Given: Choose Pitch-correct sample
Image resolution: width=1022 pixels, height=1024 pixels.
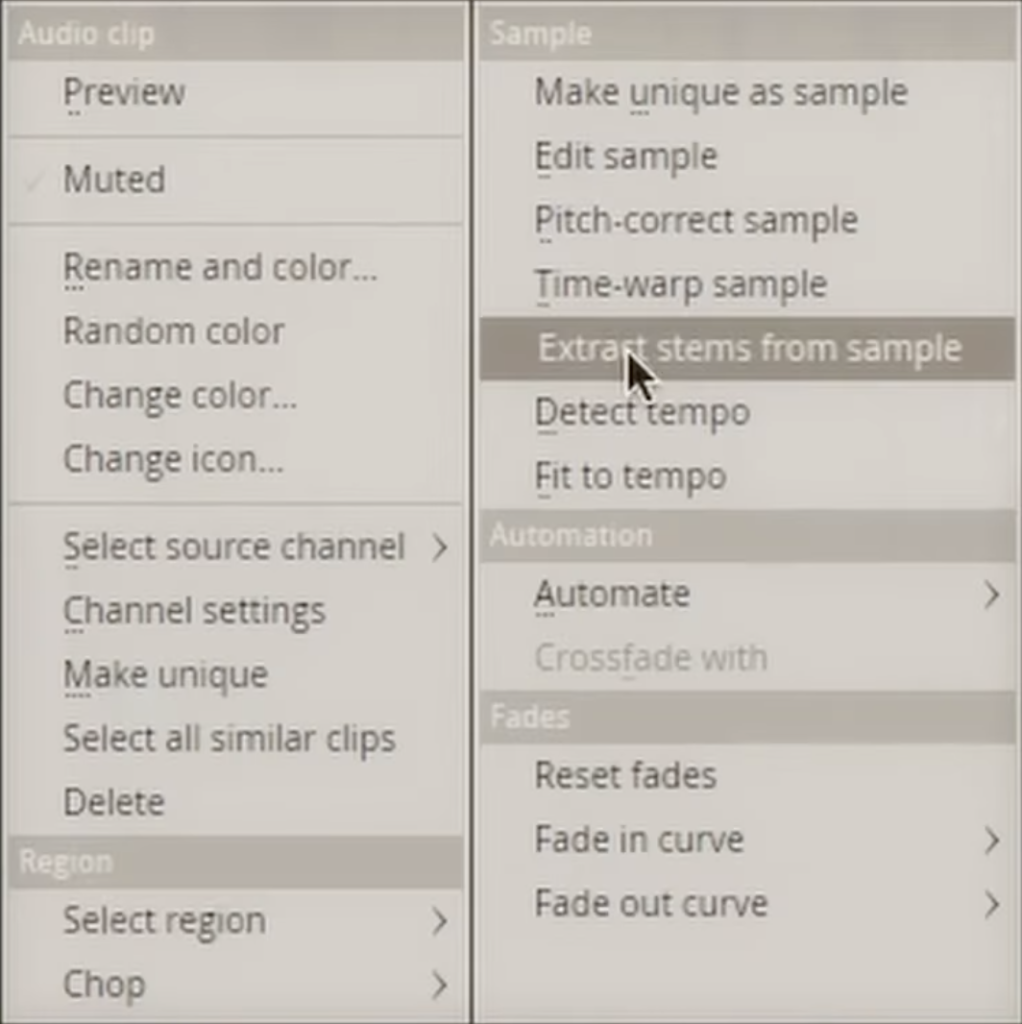Looking at the screenshot, I should click(696, 221).
